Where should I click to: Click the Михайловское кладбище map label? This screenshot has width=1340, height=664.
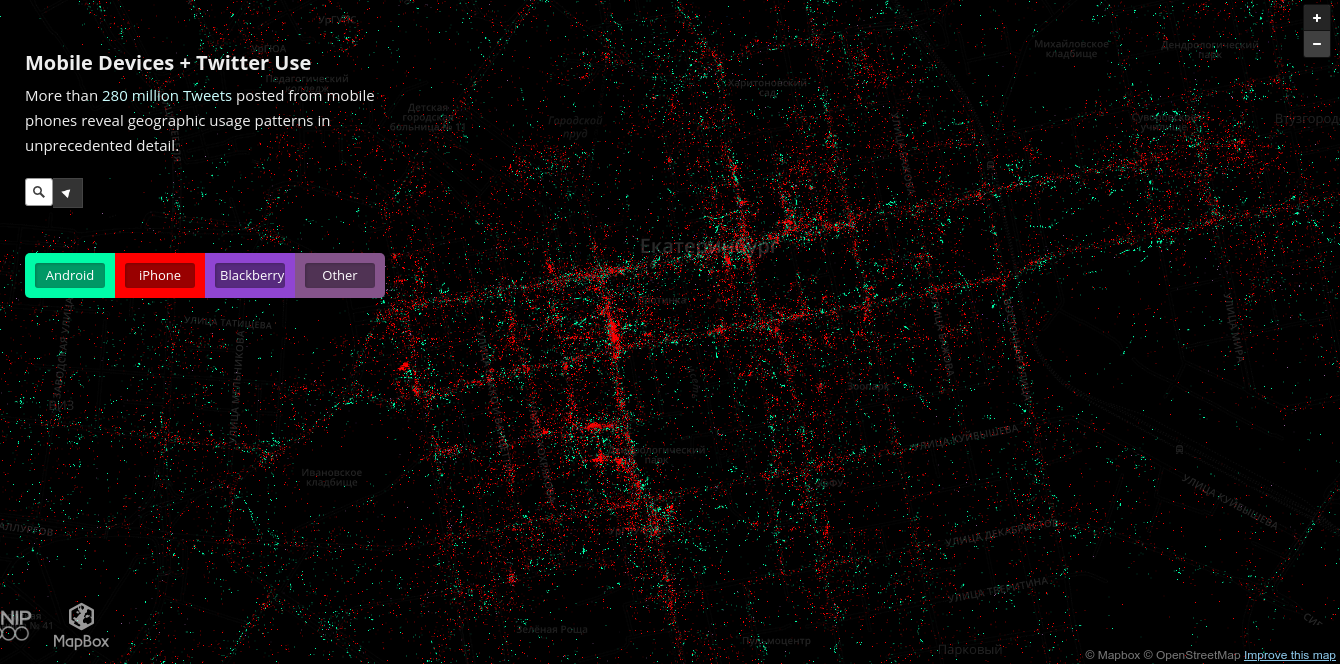1071,49
